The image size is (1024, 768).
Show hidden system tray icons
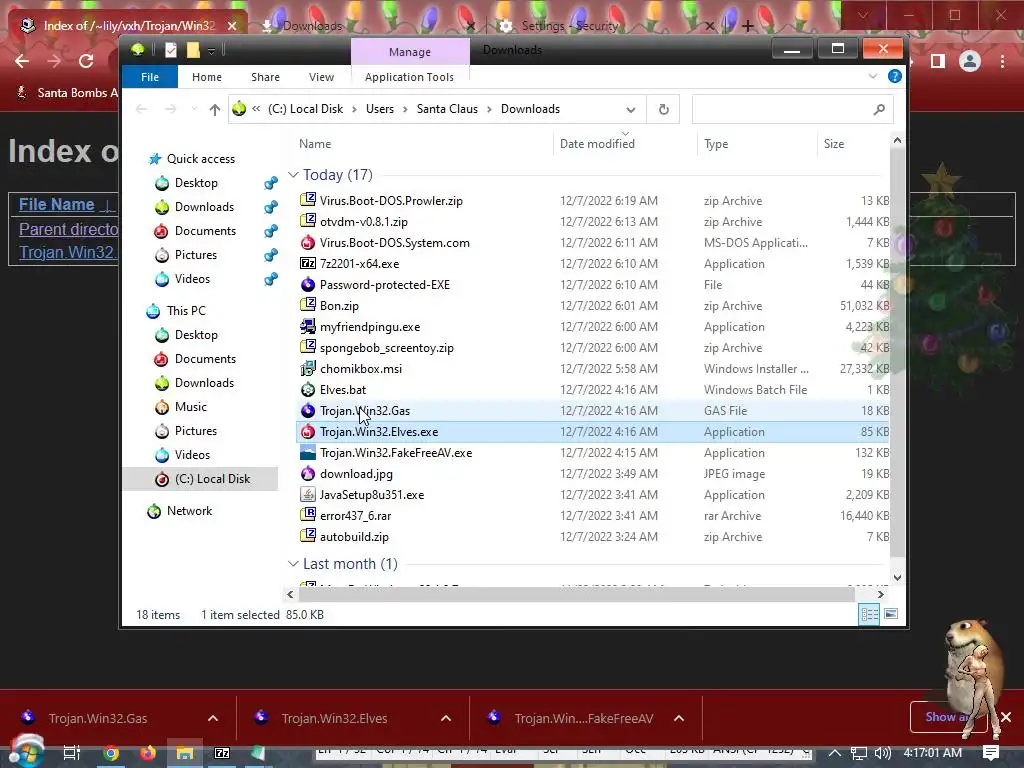[x=835, y=753]
